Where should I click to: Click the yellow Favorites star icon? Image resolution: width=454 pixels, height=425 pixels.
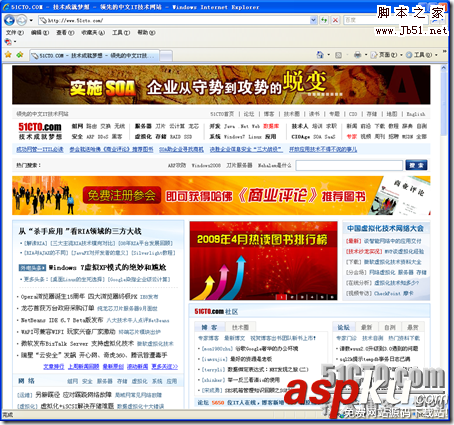tap(8, 55)
